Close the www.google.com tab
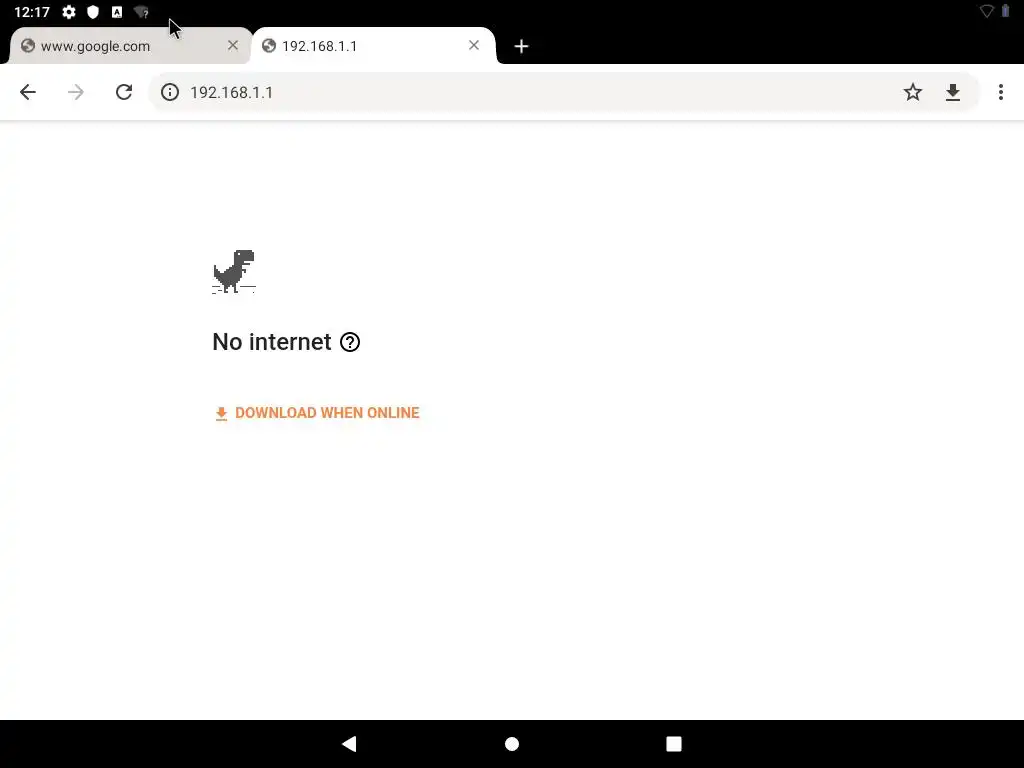This screenshot has width=1024, height=768. [x=232, y=45]
